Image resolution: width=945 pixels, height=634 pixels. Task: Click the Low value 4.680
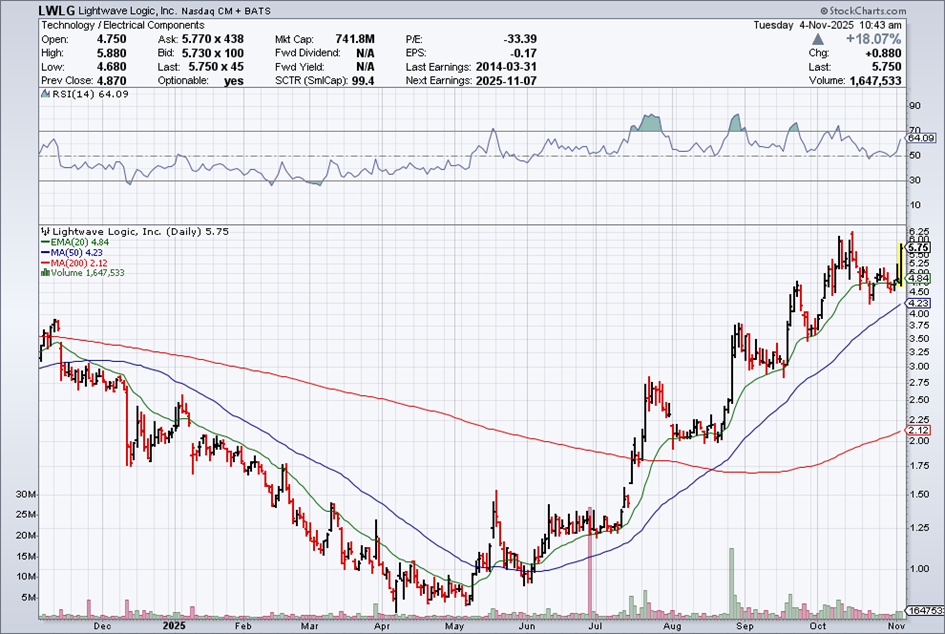pos(111,67)
